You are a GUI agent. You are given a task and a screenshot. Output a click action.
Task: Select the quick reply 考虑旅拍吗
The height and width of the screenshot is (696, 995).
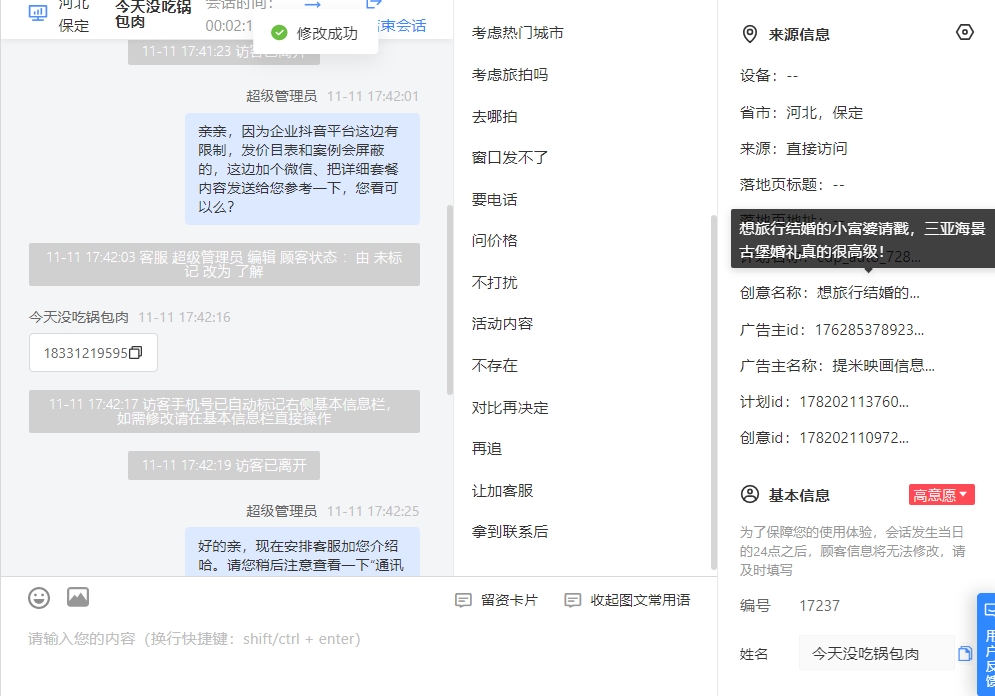510,75
